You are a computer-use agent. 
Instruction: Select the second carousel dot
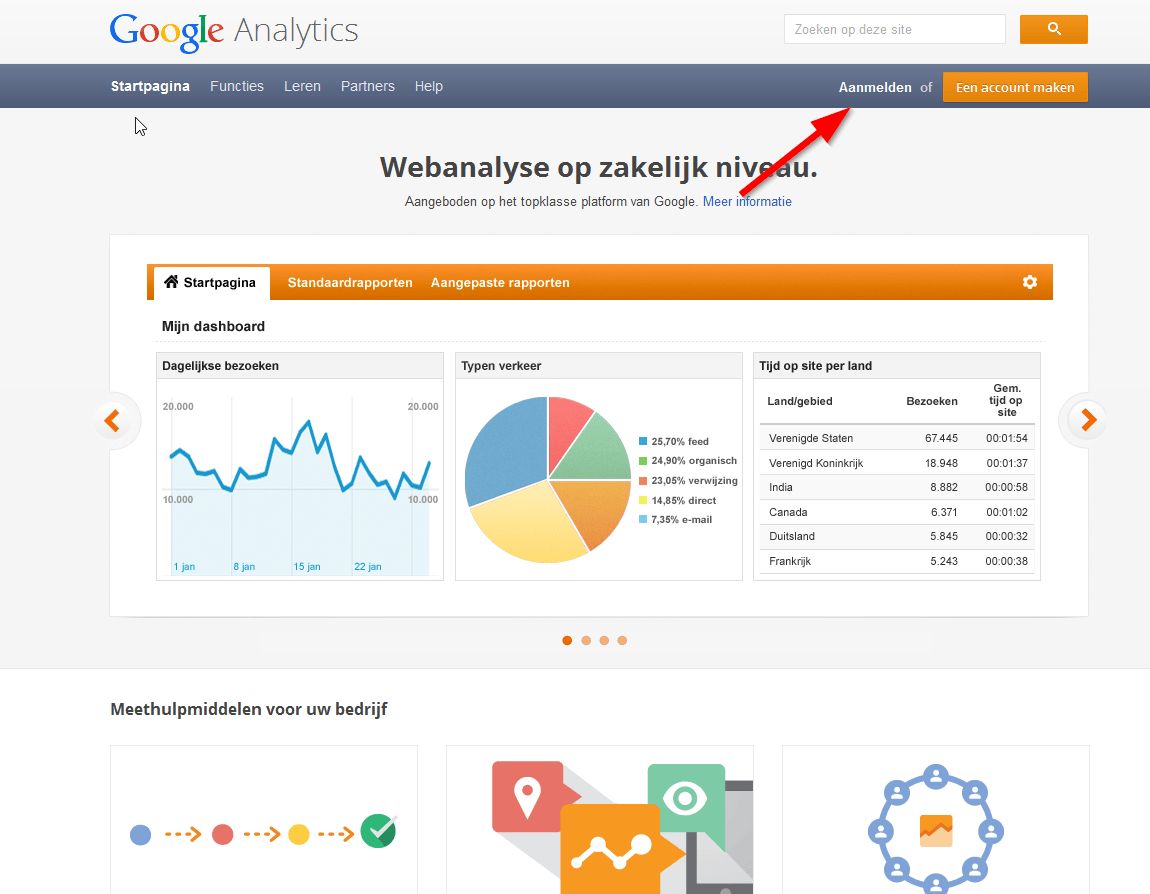click(x=586, y=640)
